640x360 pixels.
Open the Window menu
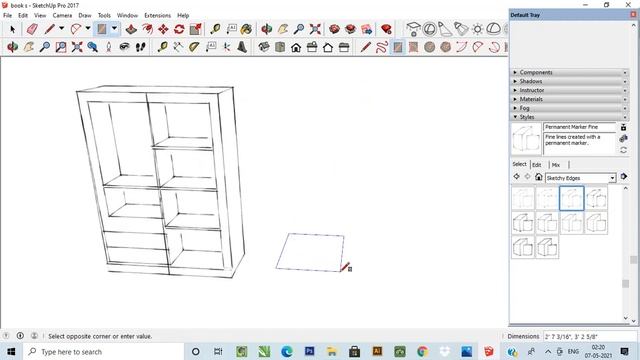coord(127,16)
